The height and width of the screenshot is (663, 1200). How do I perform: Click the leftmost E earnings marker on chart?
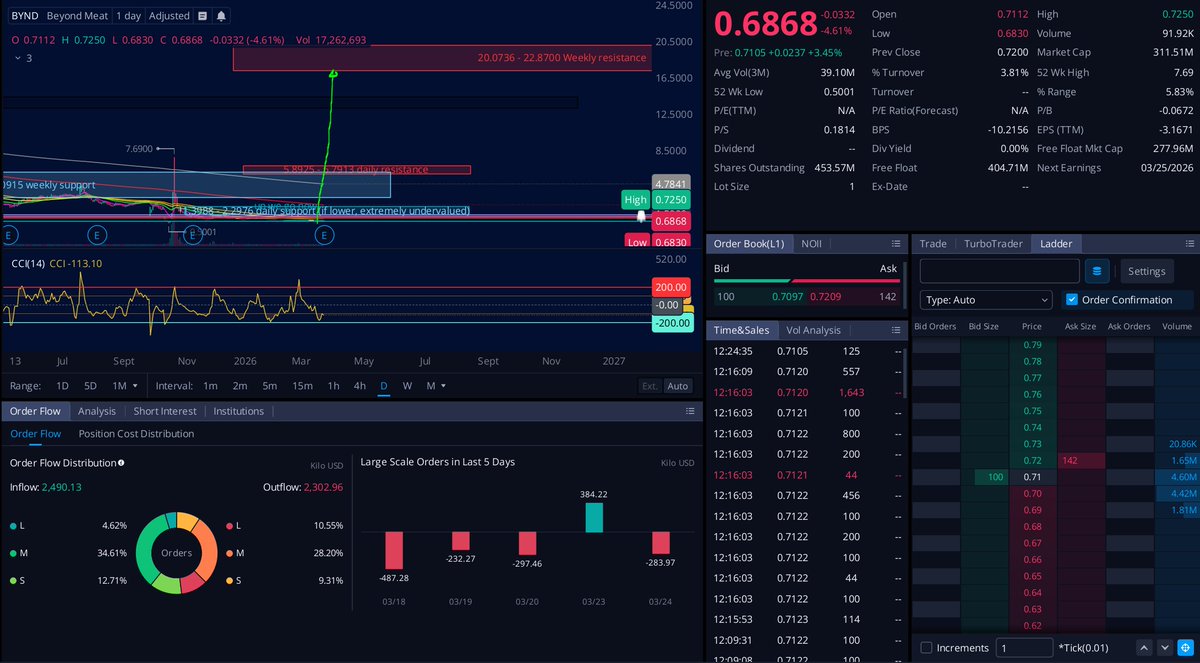(x=10, y=235)
